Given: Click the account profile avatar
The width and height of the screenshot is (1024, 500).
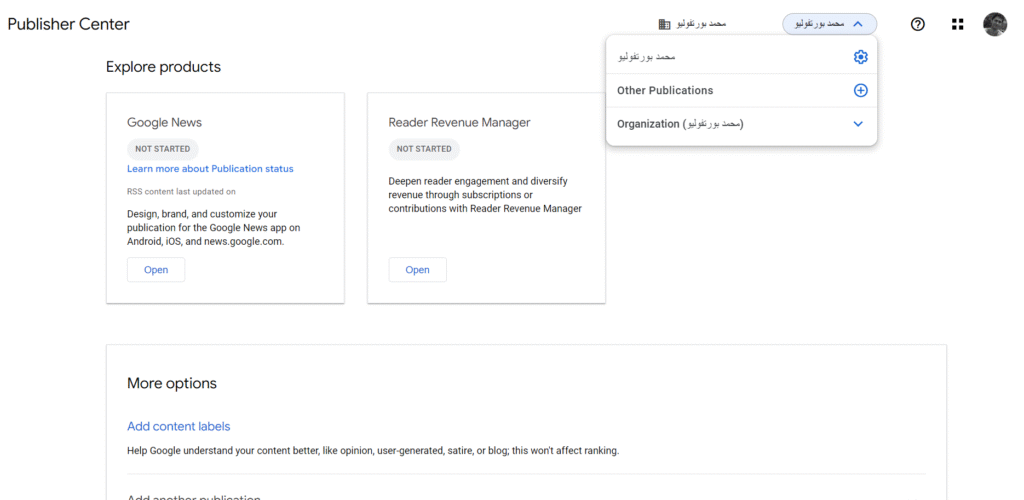Looking at the screenshot, I should (x=995, y=24).
